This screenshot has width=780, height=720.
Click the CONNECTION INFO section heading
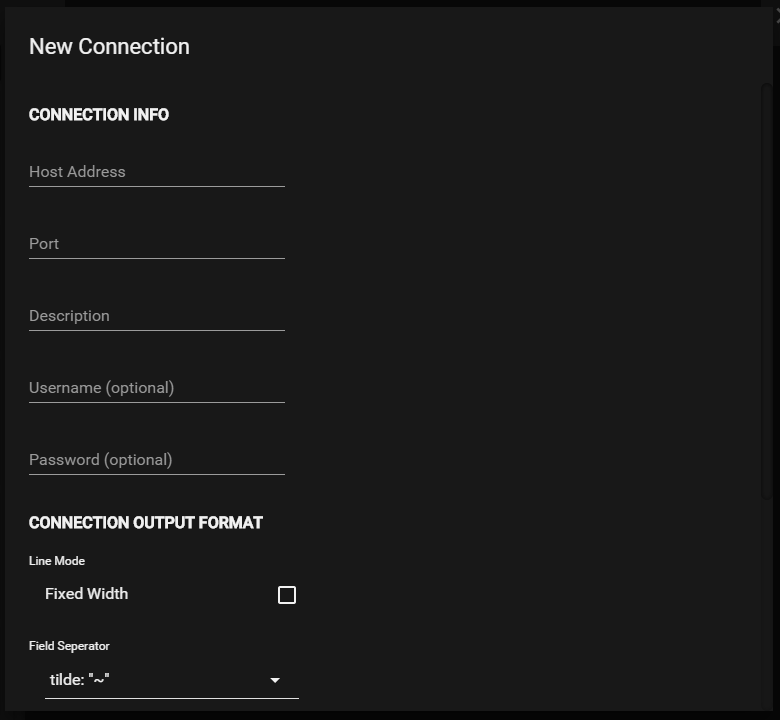99,115
